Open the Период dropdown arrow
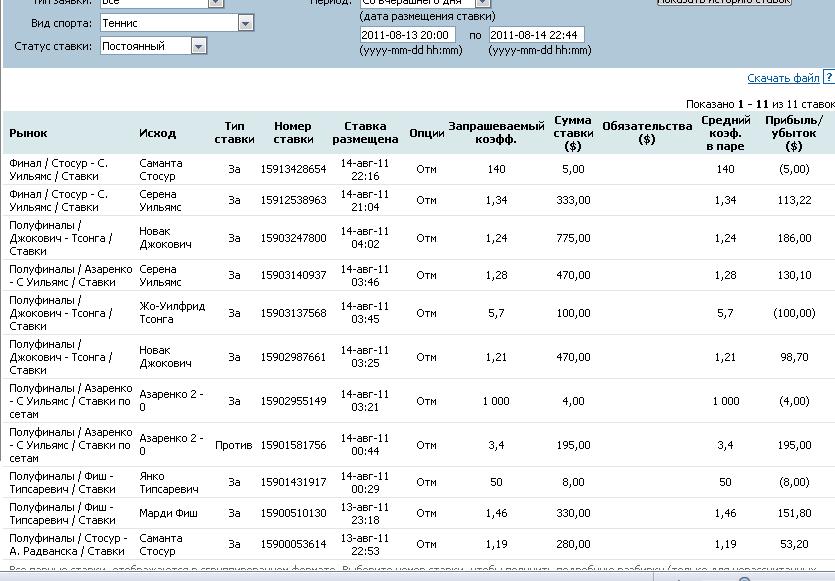Screen dimensions: 835x581 (482, 3)
